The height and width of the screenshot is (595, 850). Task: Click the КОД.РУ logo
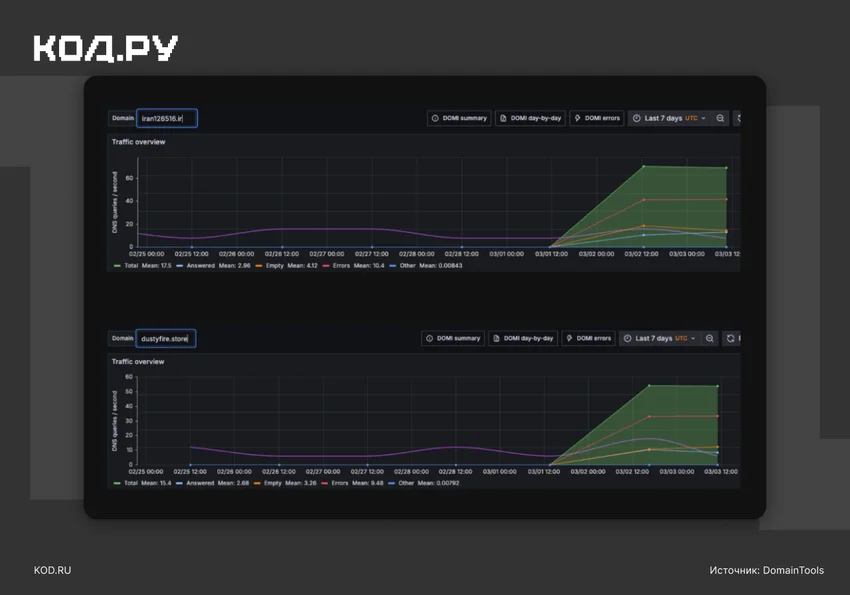click(x=106, y=49)
